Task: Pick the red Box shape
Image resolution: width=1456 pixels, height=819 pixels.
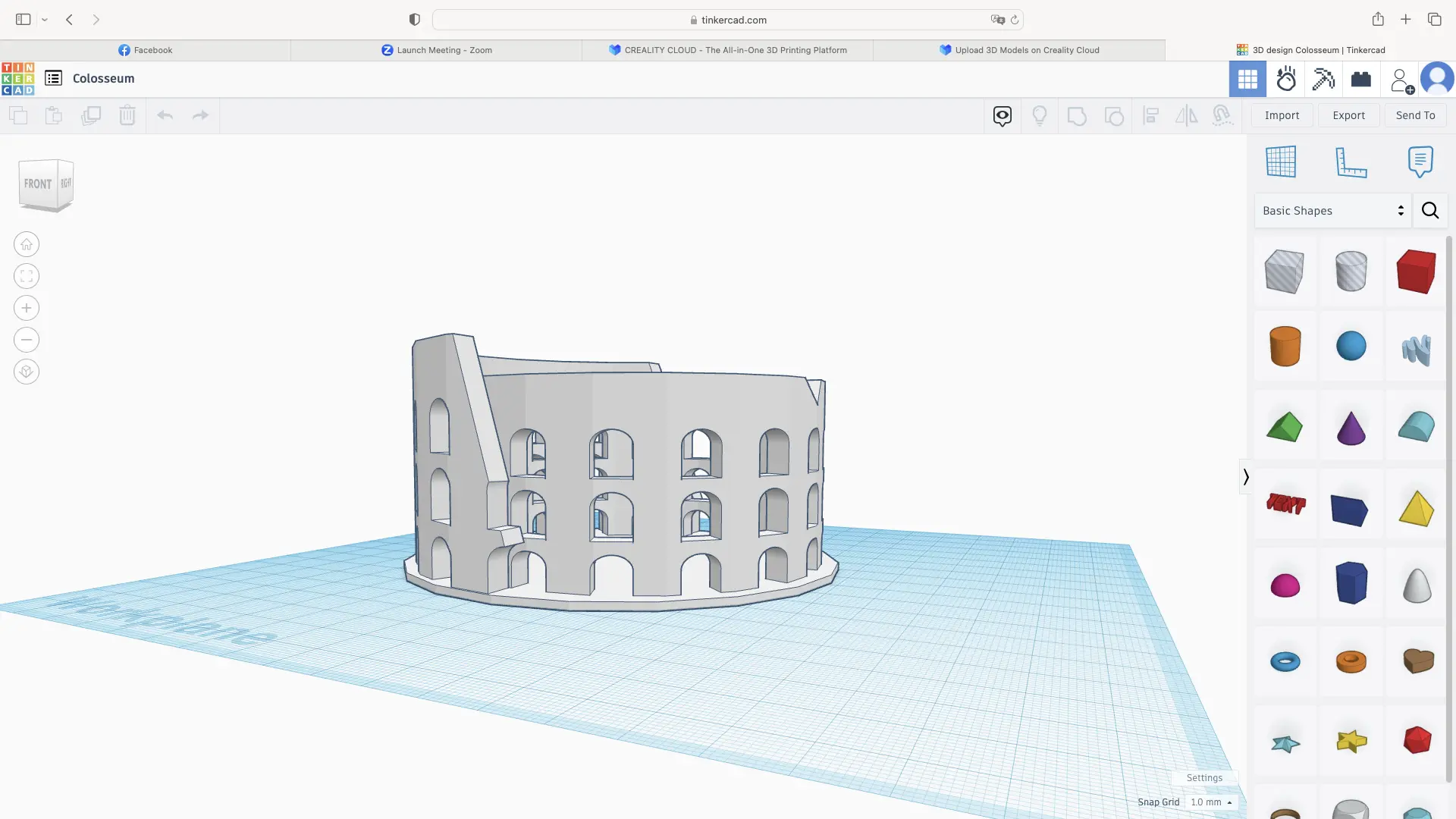Action: [1416, 271]
